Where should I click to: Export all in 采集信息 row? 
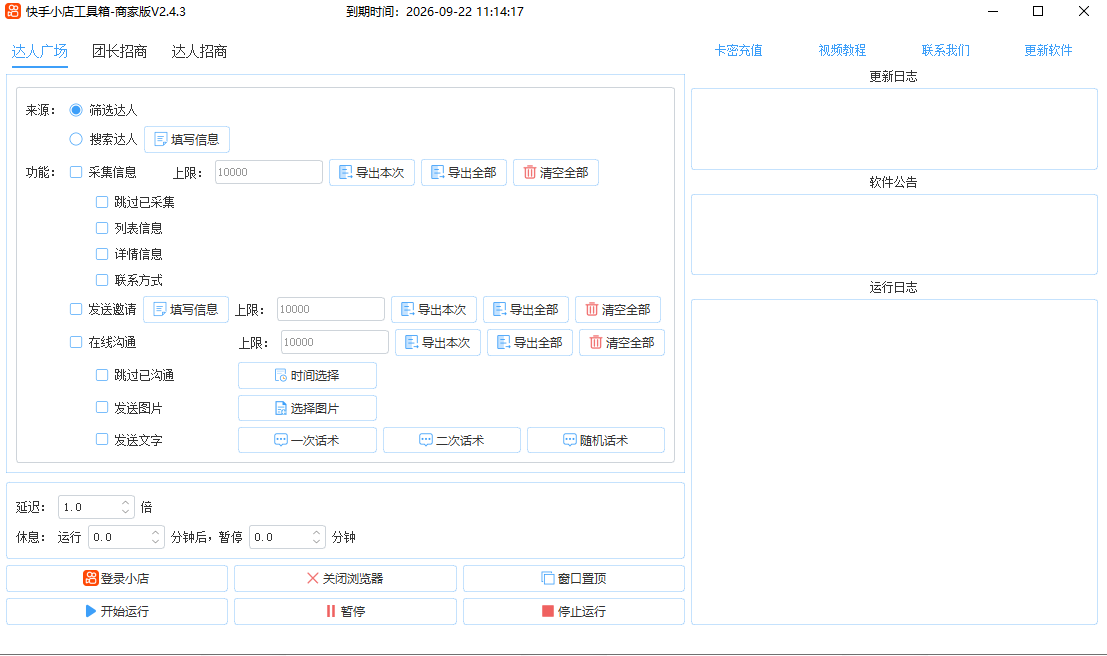point(464,173)
